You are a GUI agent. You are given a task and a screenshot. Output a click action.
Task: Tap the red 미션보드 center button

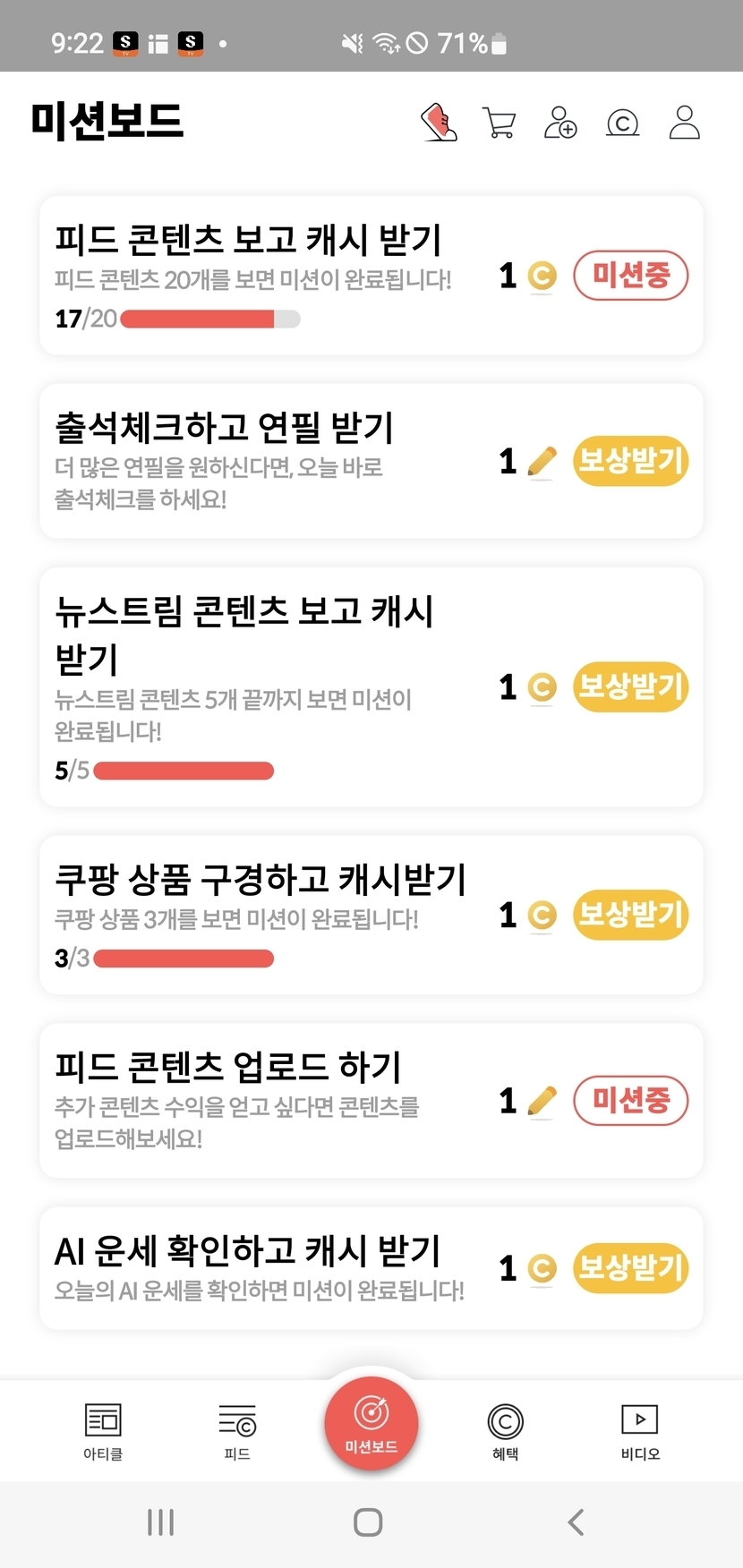(x=371, y=1423)
